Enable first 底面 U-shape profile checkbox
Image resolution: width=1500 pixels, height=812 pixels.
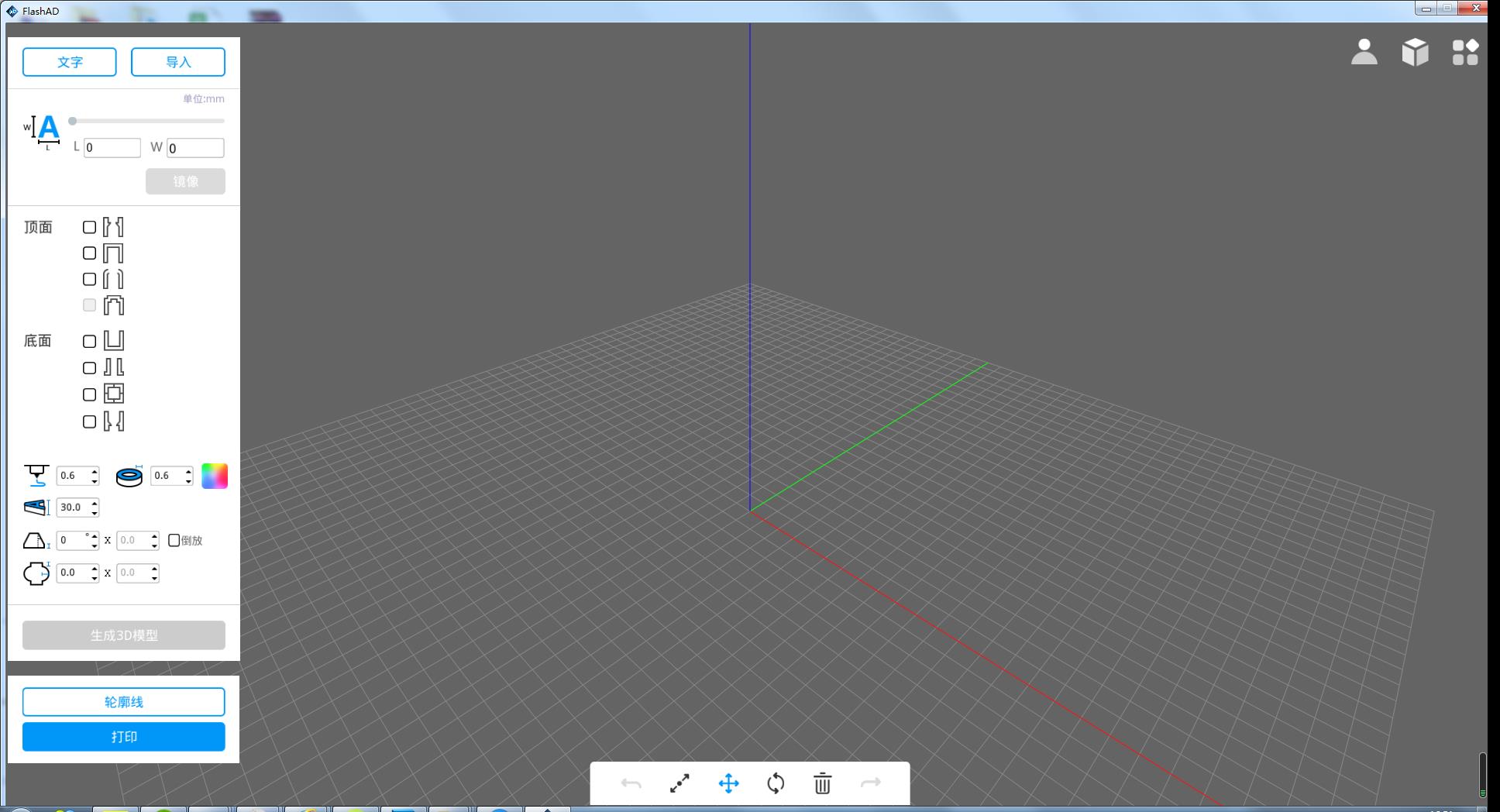89,341
